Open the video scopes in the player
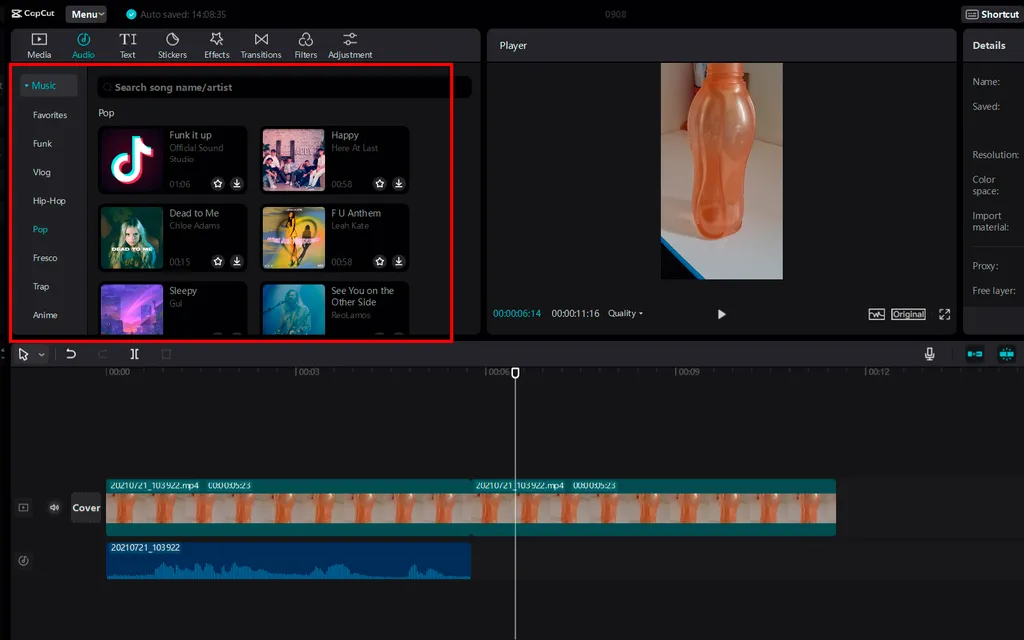The image size is (1024, 640). [876, 314]
